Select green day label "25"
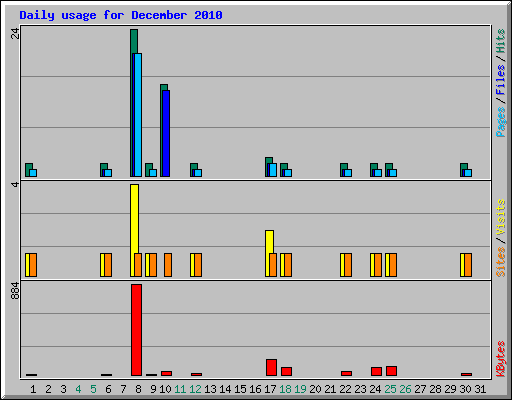The width and height of the screenshot is (512, 400). 390,389
